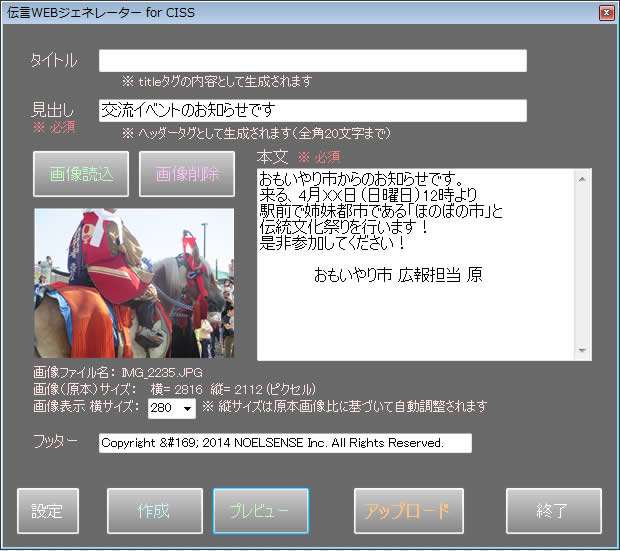
Task: Click the タイトル text input field
Action: tap(312, 61)
